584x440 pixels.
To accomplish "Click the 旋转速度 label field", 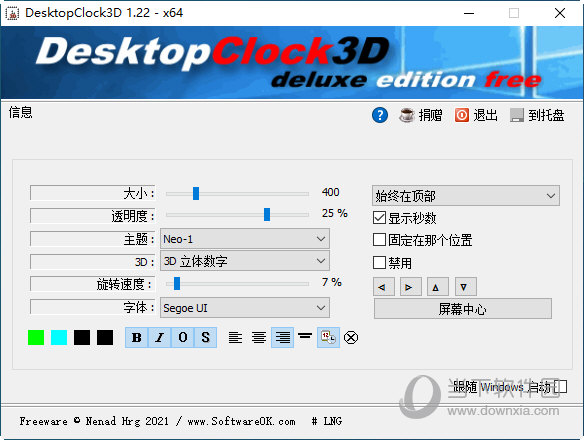I will [x=92, y=284].
